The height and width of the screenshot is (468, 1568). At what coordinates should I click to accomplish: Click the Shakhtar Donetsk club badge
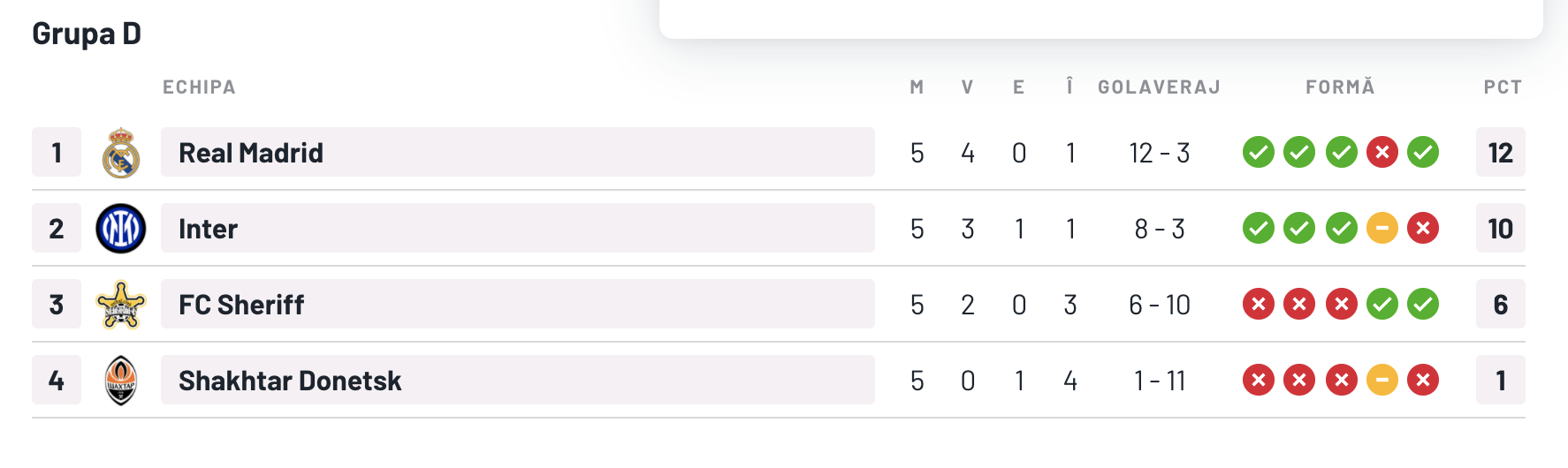coord(121,381)
